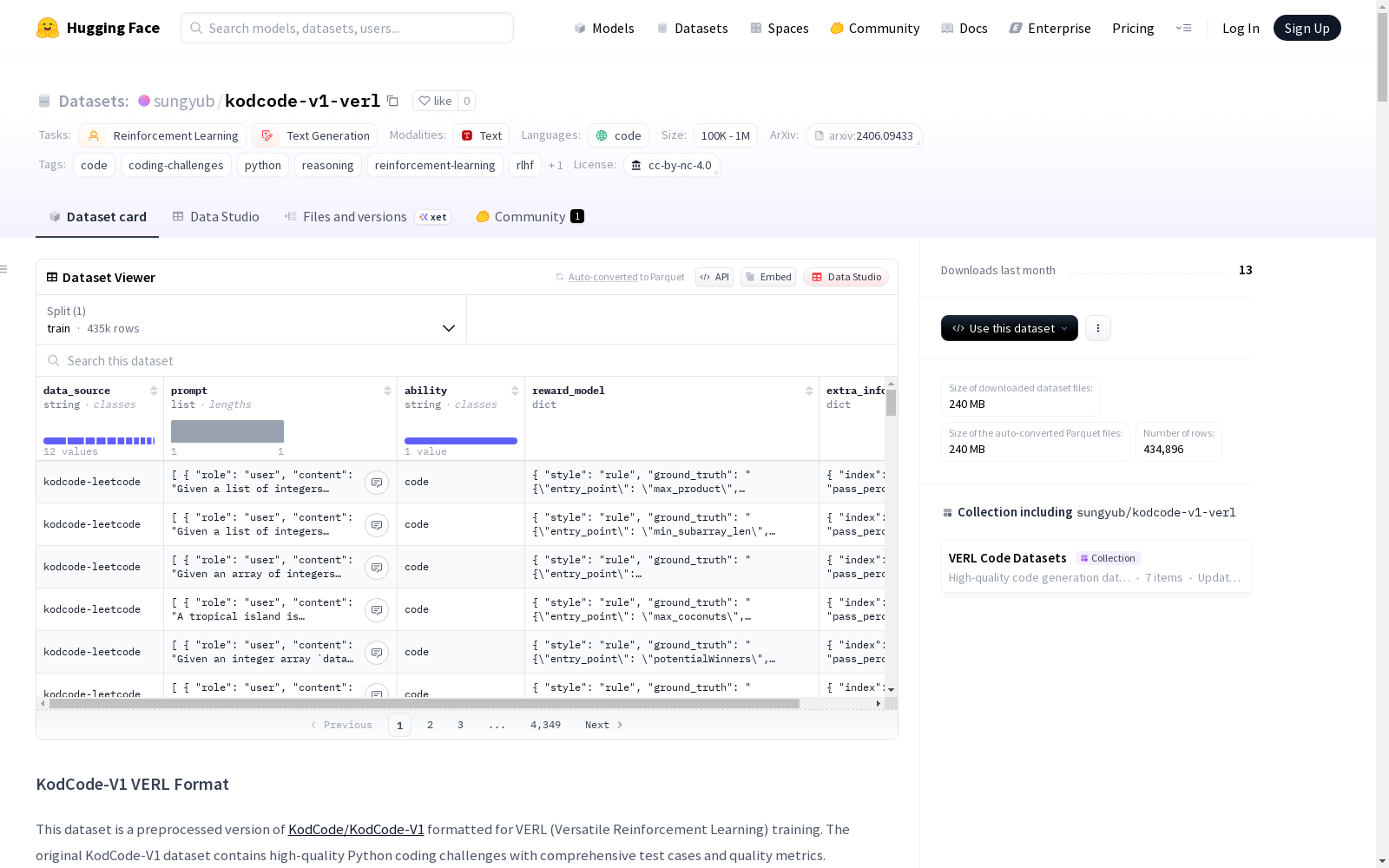Expand the Split train dropdown
Viewport: 1389px width, 868px height.
pos(252,319)
